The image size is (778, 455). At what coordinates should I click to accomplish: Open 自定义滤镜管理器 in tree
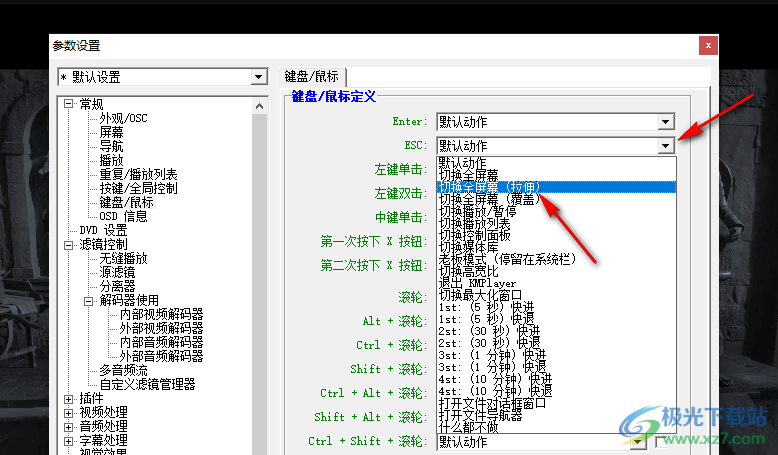click(147, 384)
